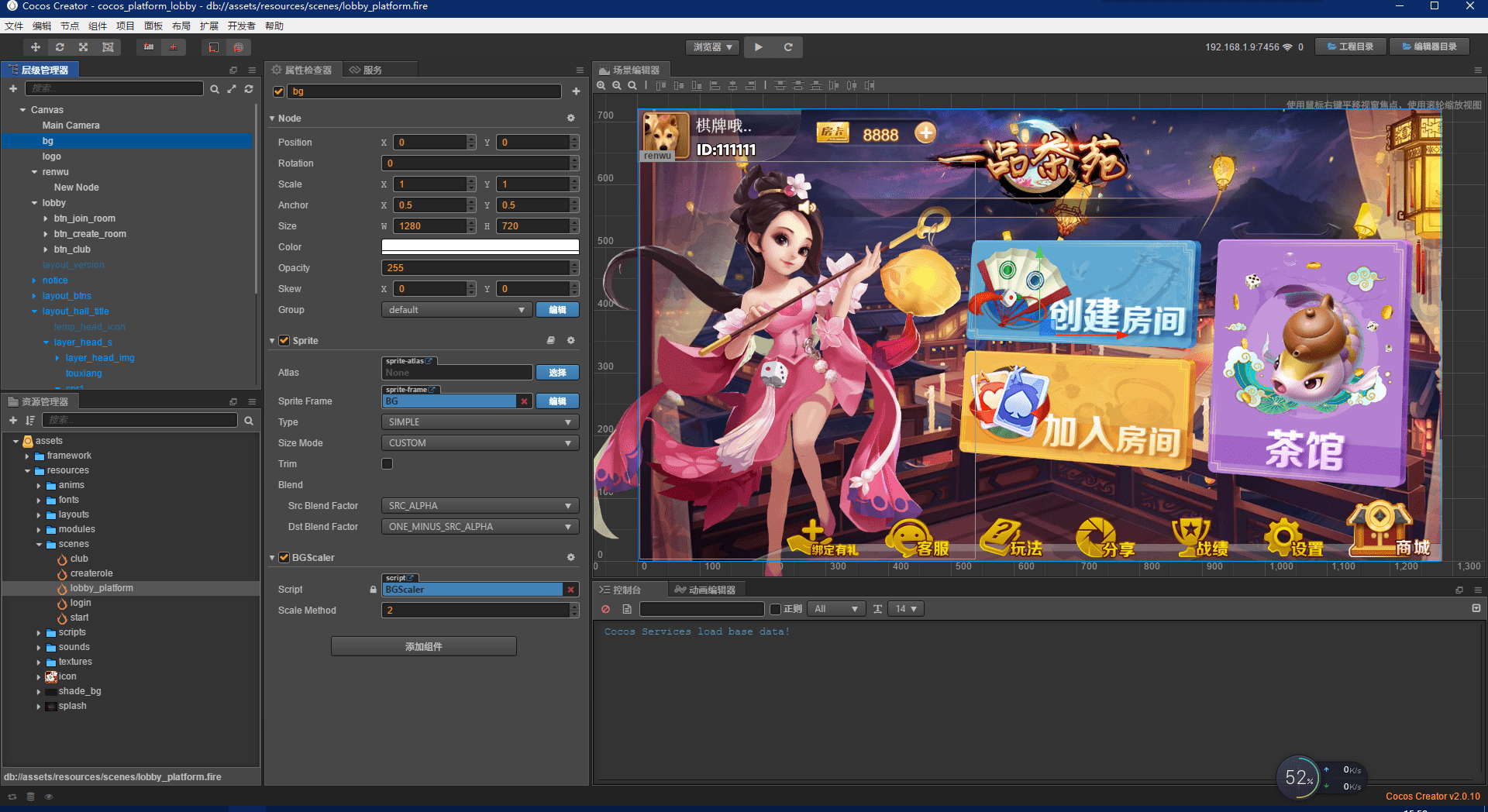Select the rect transform tool
Viewport: 1488px width, 812px height.
click(108, 47)
